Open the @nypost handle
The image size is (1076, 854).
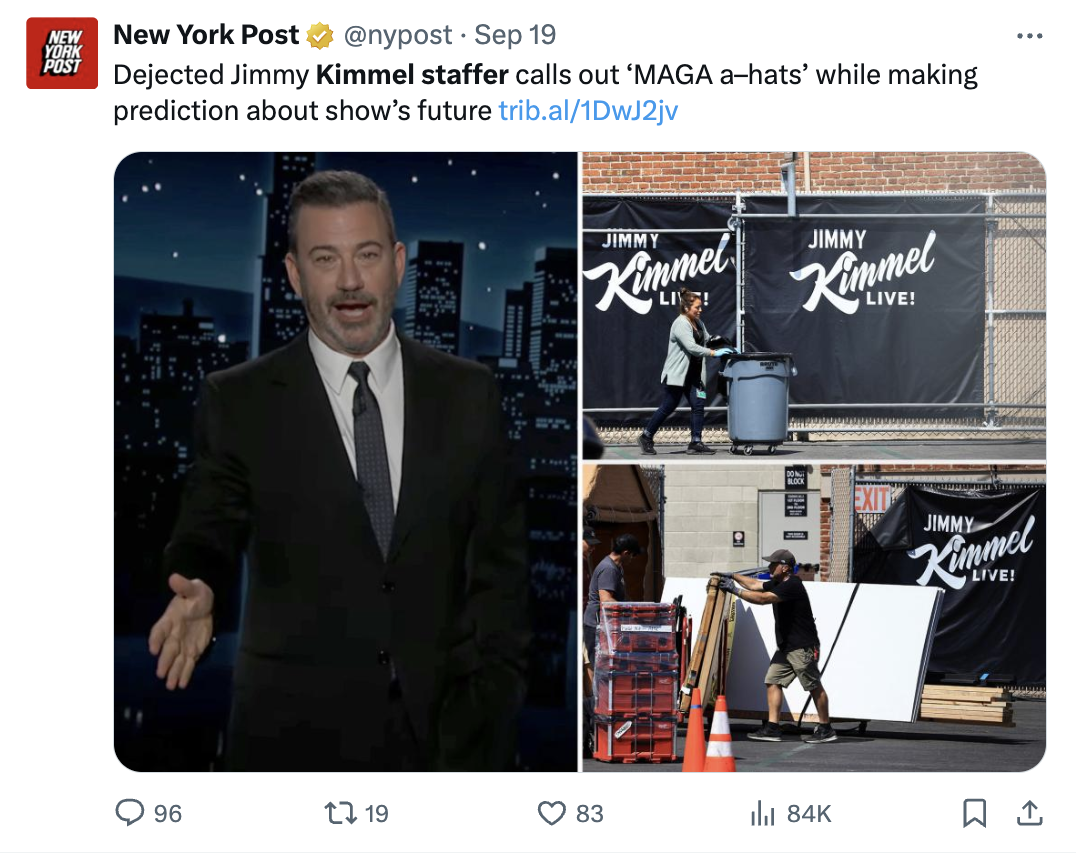tap(397, 35)
